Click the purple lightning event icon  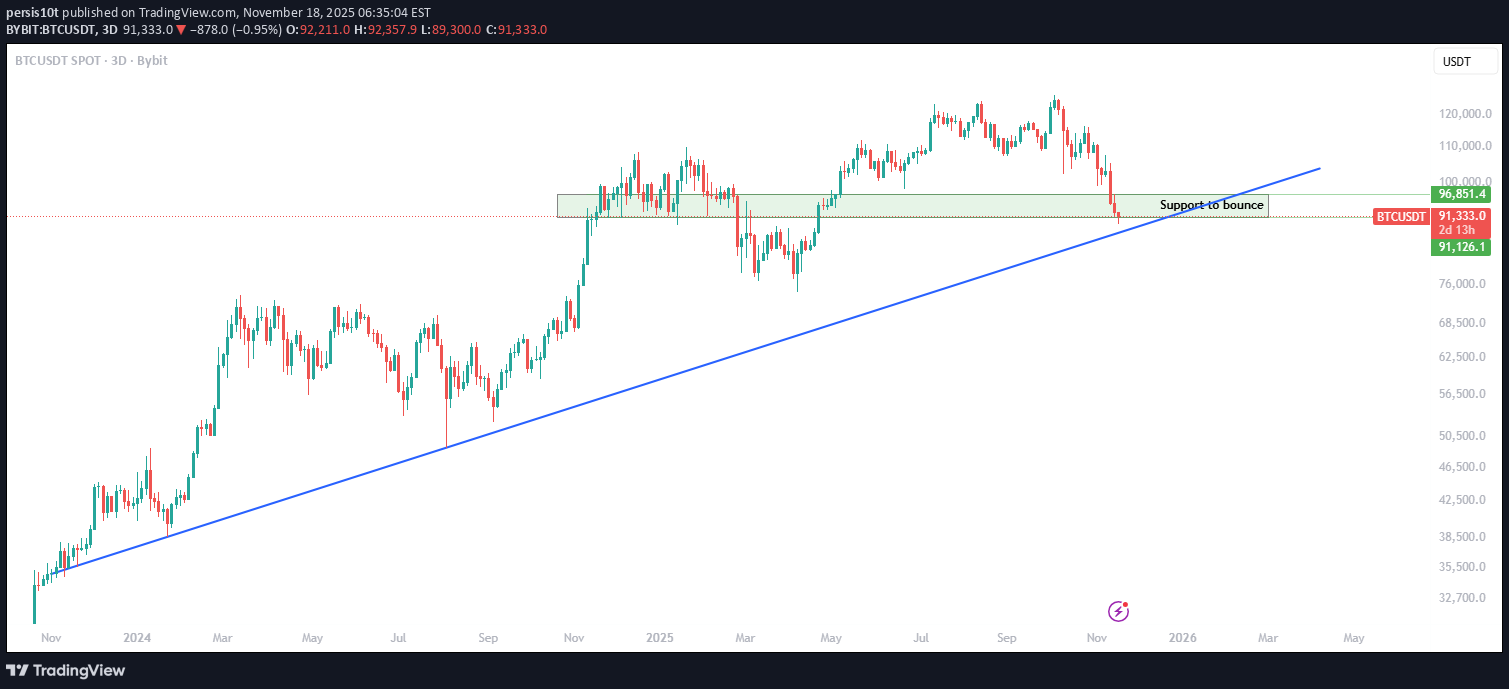tap(1119, 611)
